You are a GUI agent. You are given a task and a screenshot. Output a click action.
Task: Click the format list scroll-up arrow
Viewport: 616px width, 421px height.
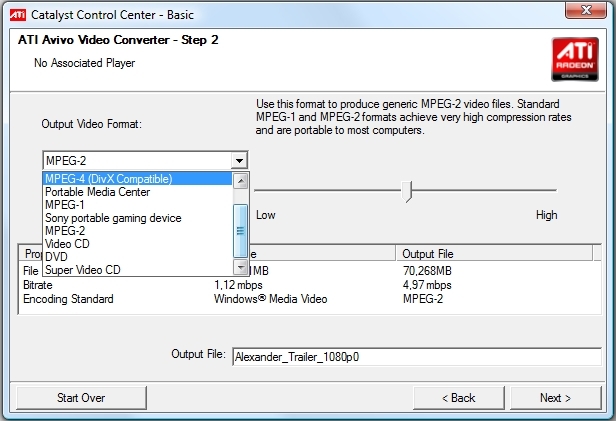[x=240, y=181]
